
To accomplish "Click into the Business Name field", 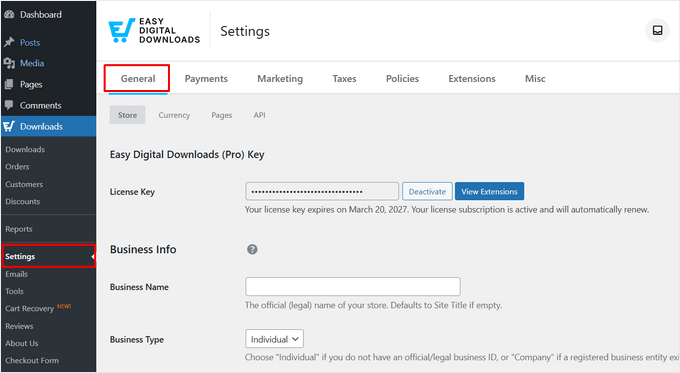I will (353, 287).
